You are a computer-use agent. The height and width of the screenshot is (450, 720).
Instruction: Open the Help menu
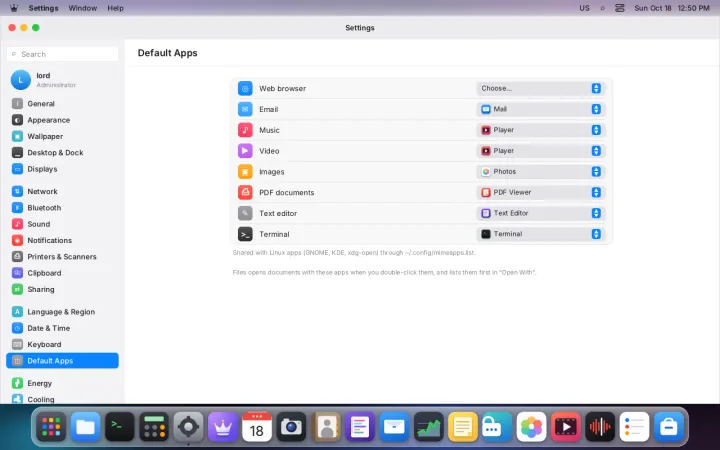(x=115, y=8)
